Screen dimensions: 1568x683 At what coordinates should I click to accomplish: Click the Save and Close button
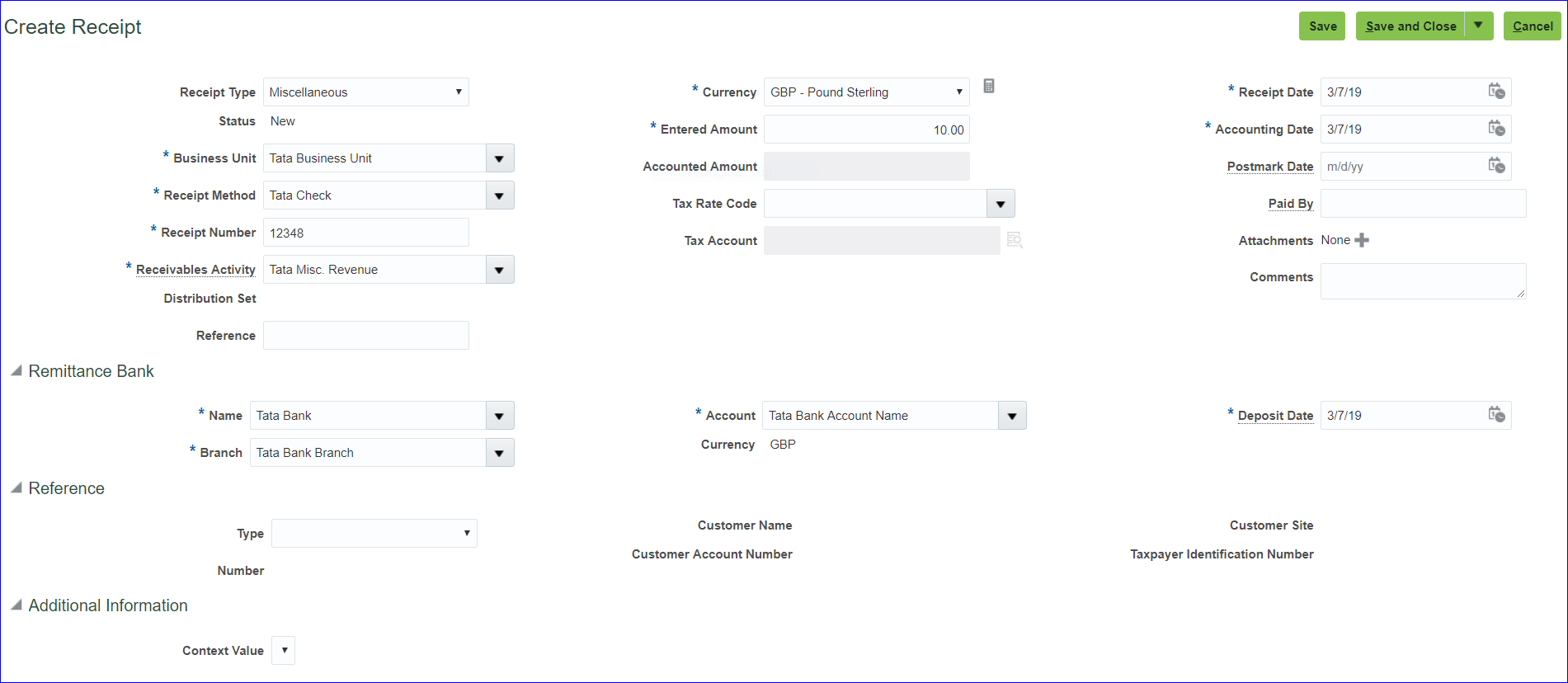[x=1410, y=26]
